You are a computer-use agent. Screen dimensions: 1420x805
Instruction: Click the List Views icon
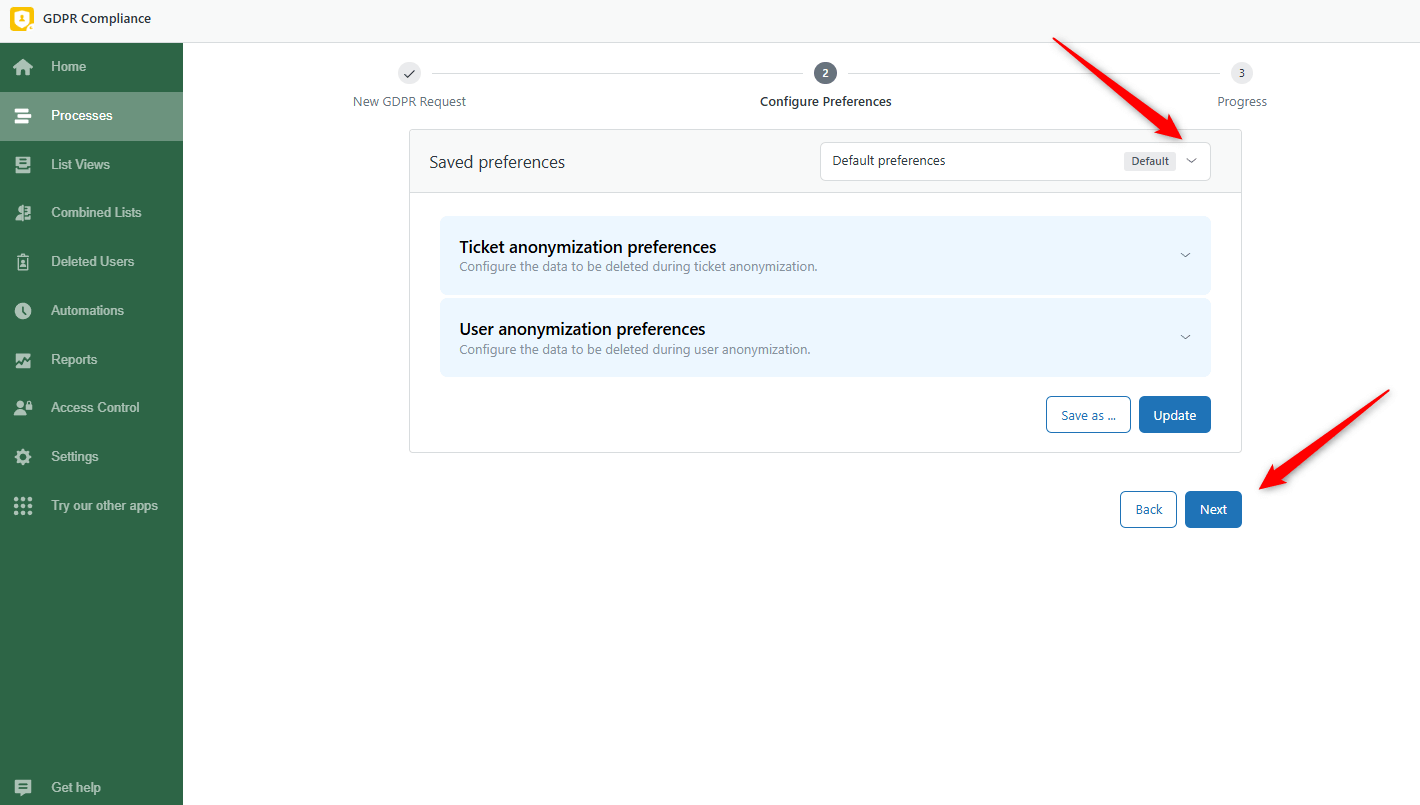pyautogui.click(x=23, y=165)
